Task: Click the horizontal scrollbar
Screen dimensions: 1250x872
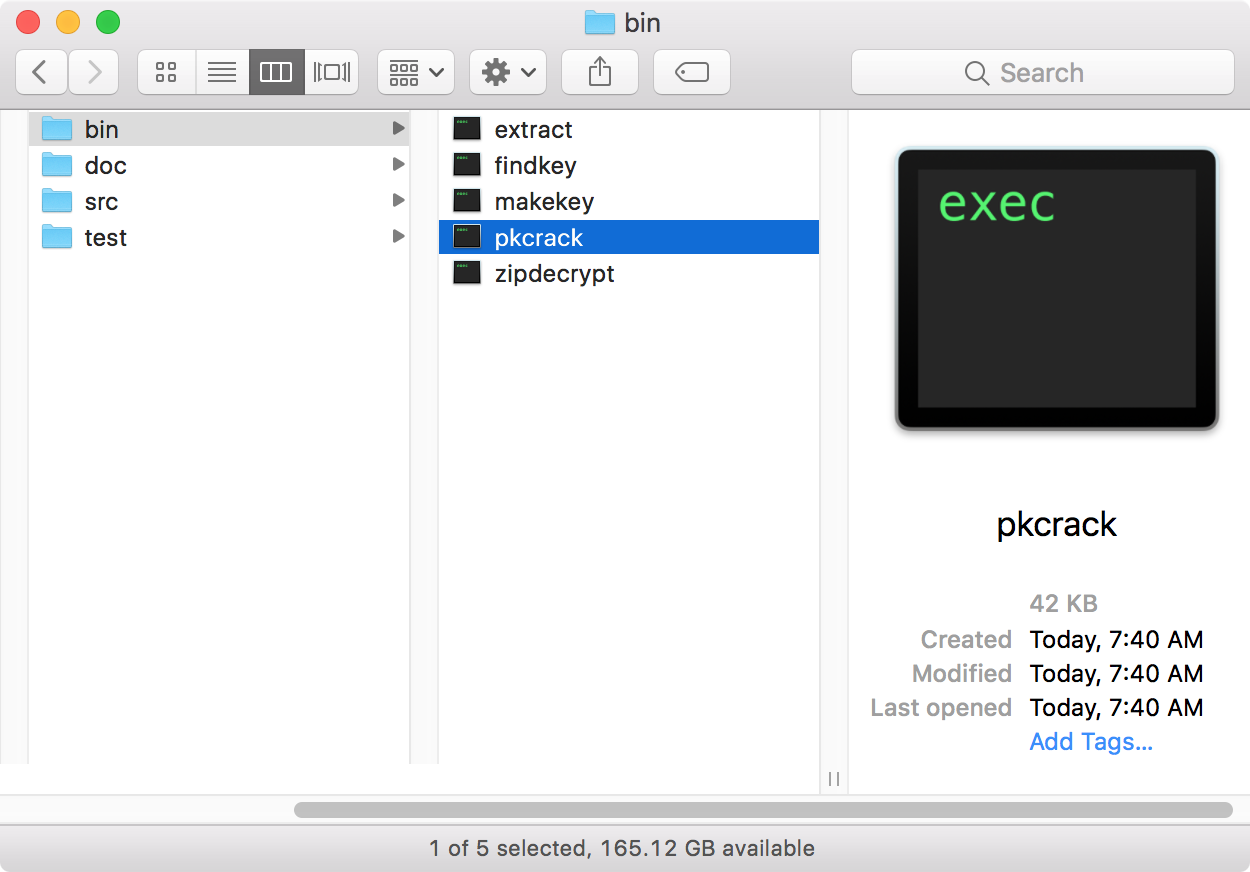Action: [x=762, y=810]
